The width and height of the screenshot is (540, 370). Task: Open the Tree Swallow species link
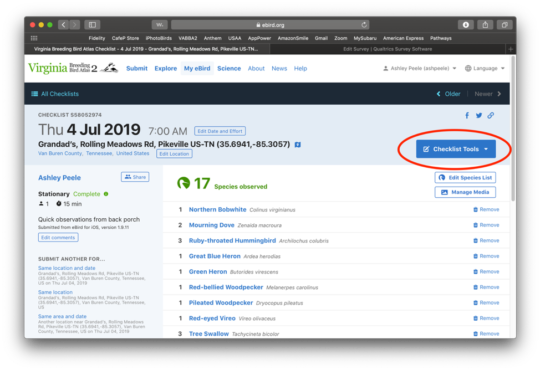point(209,333)
